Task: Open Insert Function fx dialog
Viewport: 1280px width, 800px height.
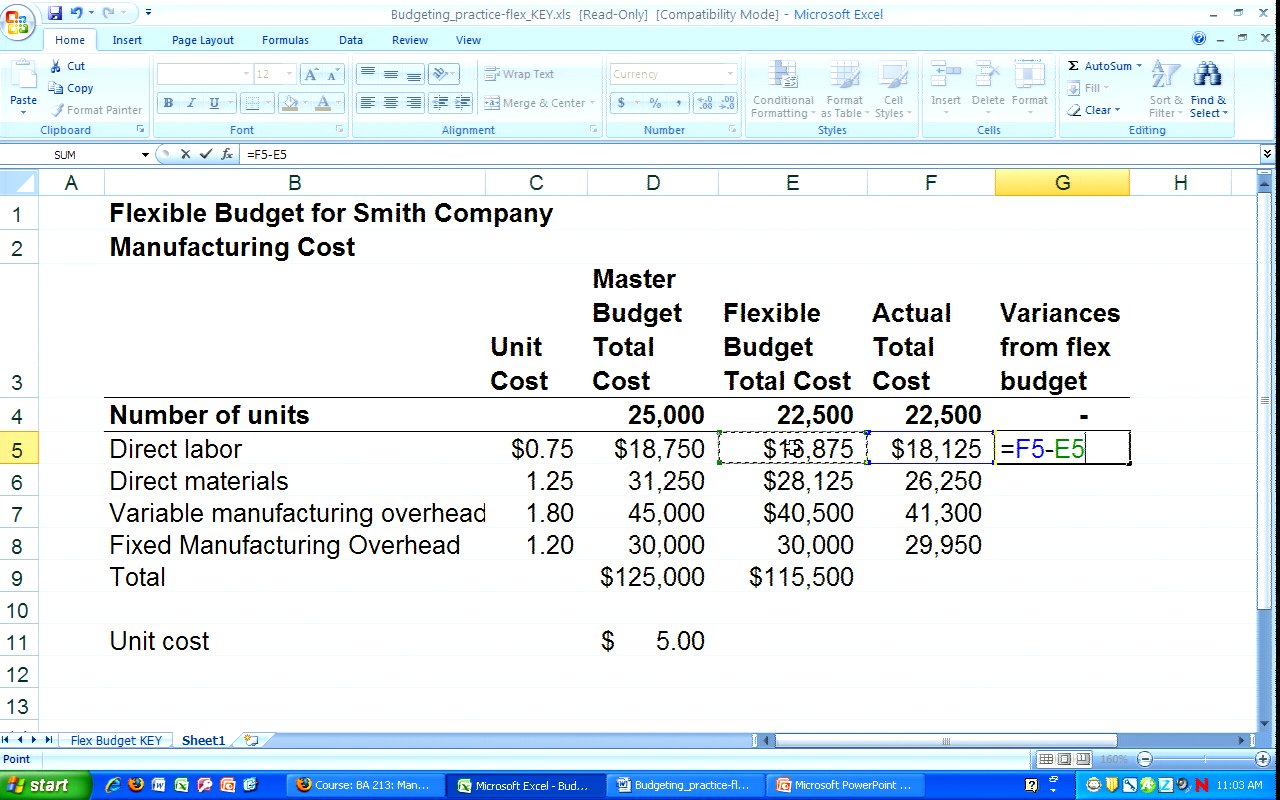Action: point(227,155)
